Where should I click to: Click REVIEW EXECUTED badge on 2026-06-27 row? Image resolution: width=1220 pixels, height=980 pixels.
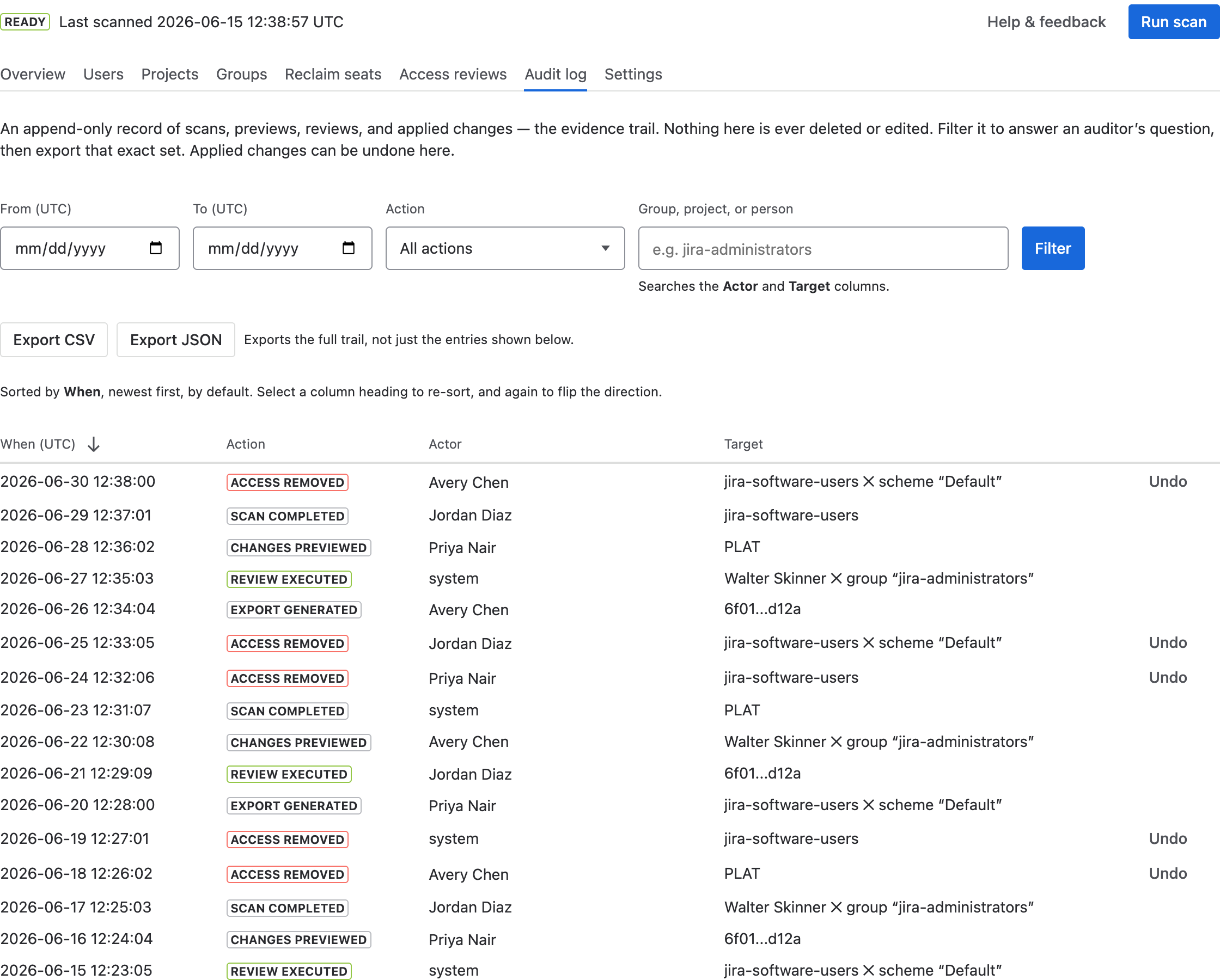point(289,579)
